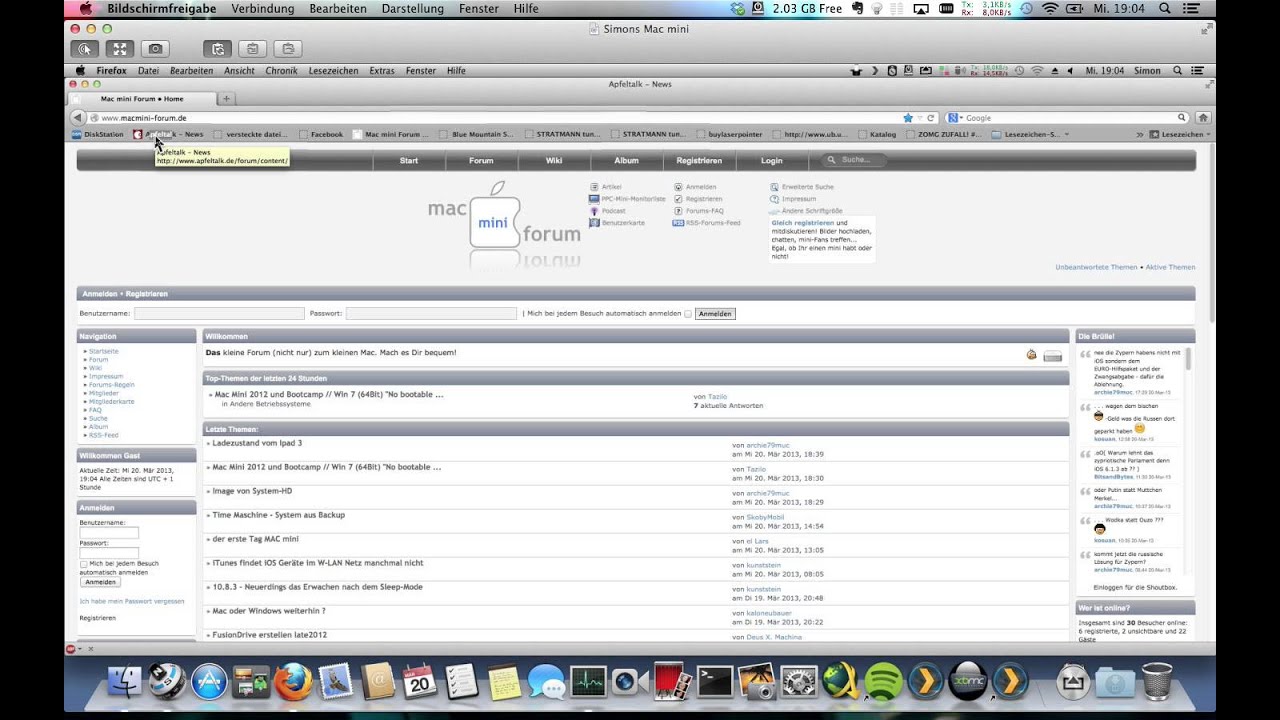1280x720 pixels.
Task: Open System Preferences gear in the dock
Action: point(799,681)
